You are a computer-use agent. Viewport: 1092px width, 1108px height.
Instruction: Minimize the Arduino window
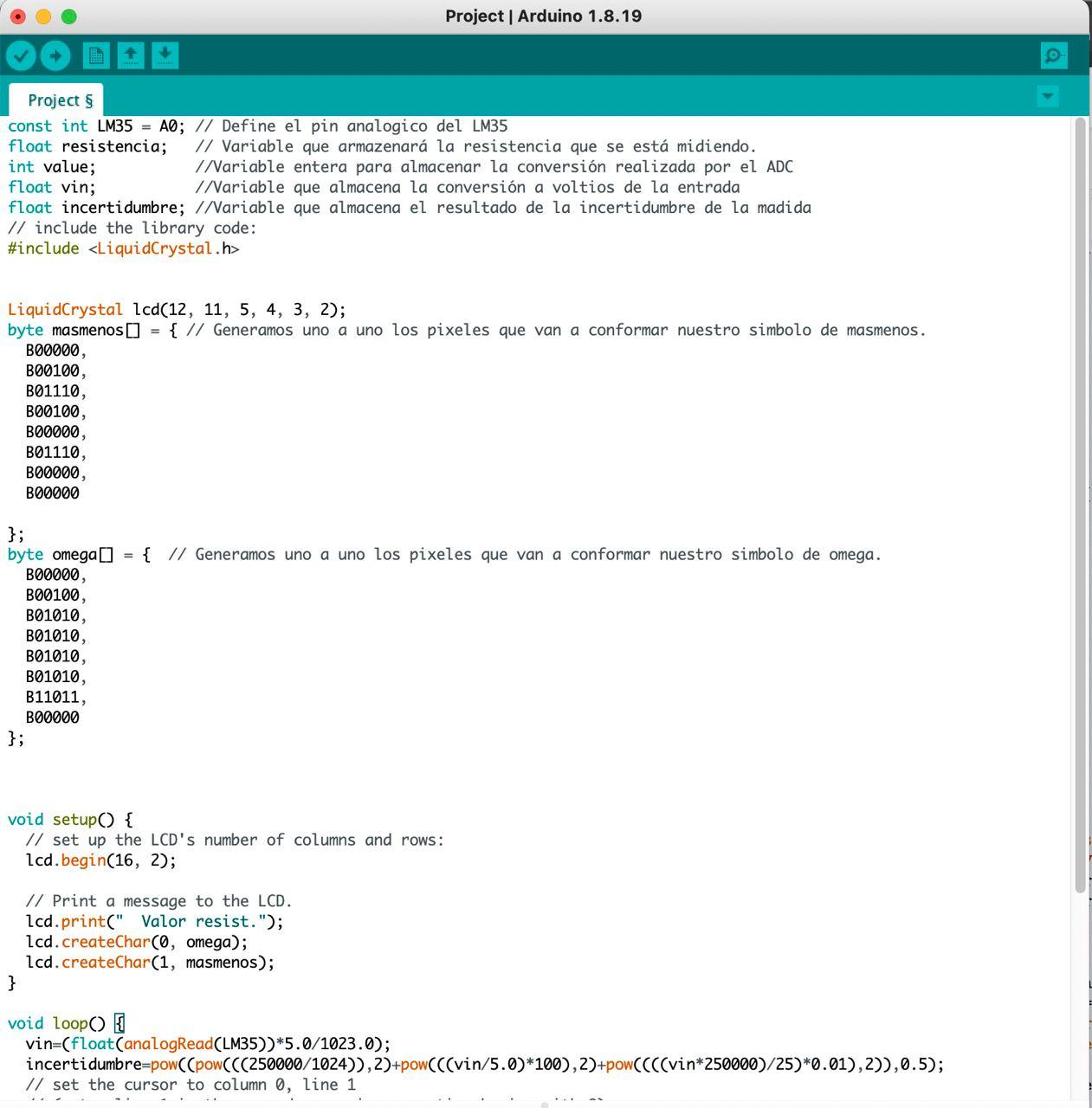click(x=43, y=16)
